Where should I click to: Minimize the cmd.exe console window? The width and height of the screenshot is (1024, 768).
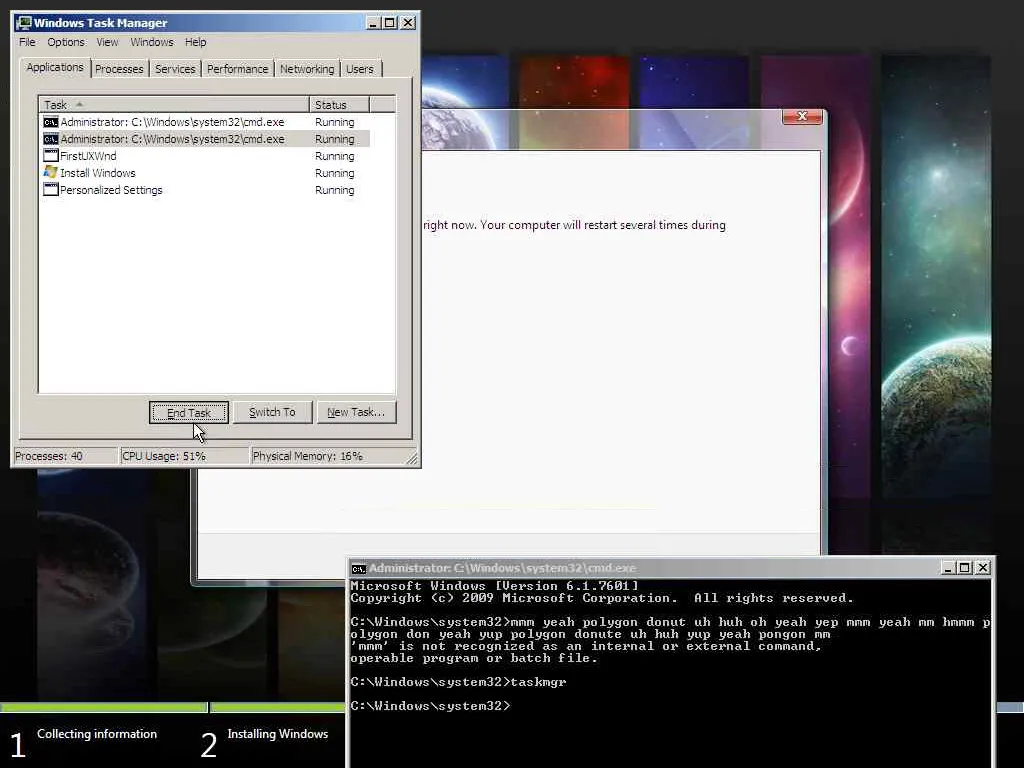pos(948,568)
